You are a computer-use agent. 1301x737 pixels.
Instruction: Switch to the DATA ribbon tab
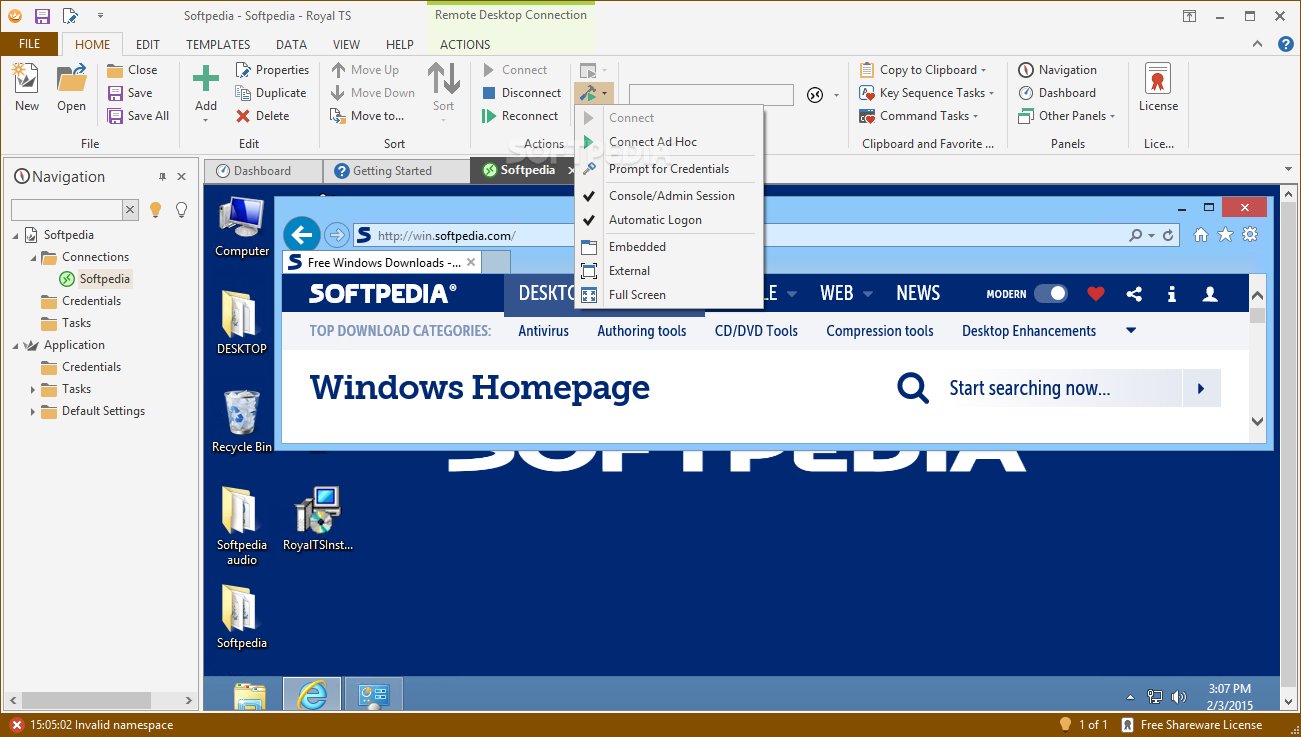pos(291,44)
